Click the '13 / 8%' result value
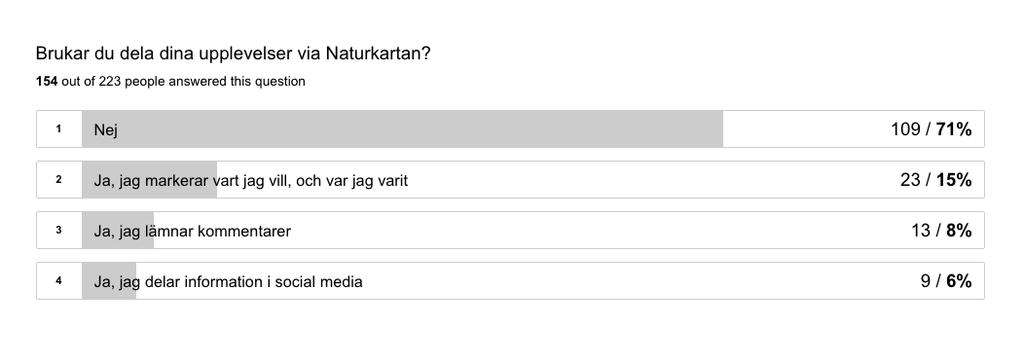1024x362 pixels. [x=941, y=230]
